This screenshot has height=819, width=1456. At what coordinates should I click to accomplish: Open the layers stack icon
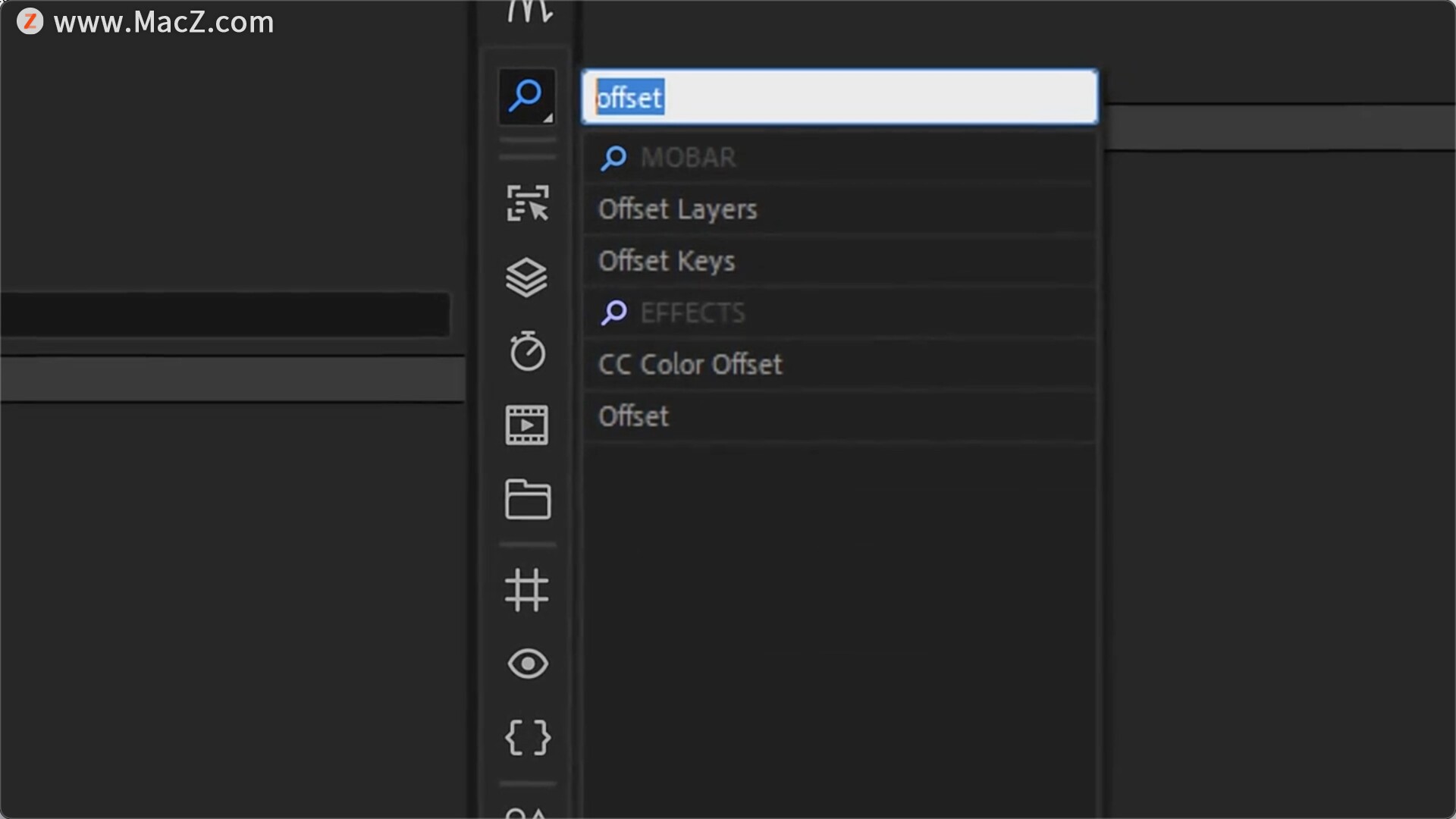527,278
